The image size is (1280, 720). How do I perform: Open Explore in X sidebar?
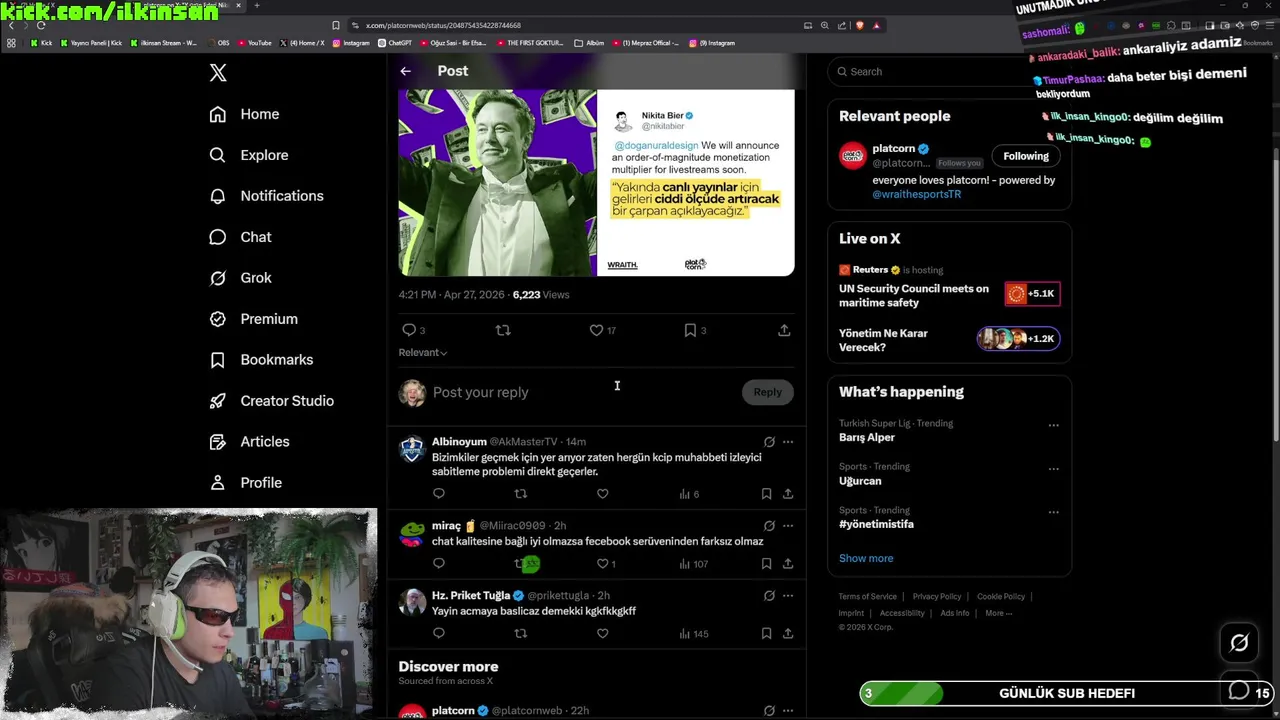pos(249,155)
